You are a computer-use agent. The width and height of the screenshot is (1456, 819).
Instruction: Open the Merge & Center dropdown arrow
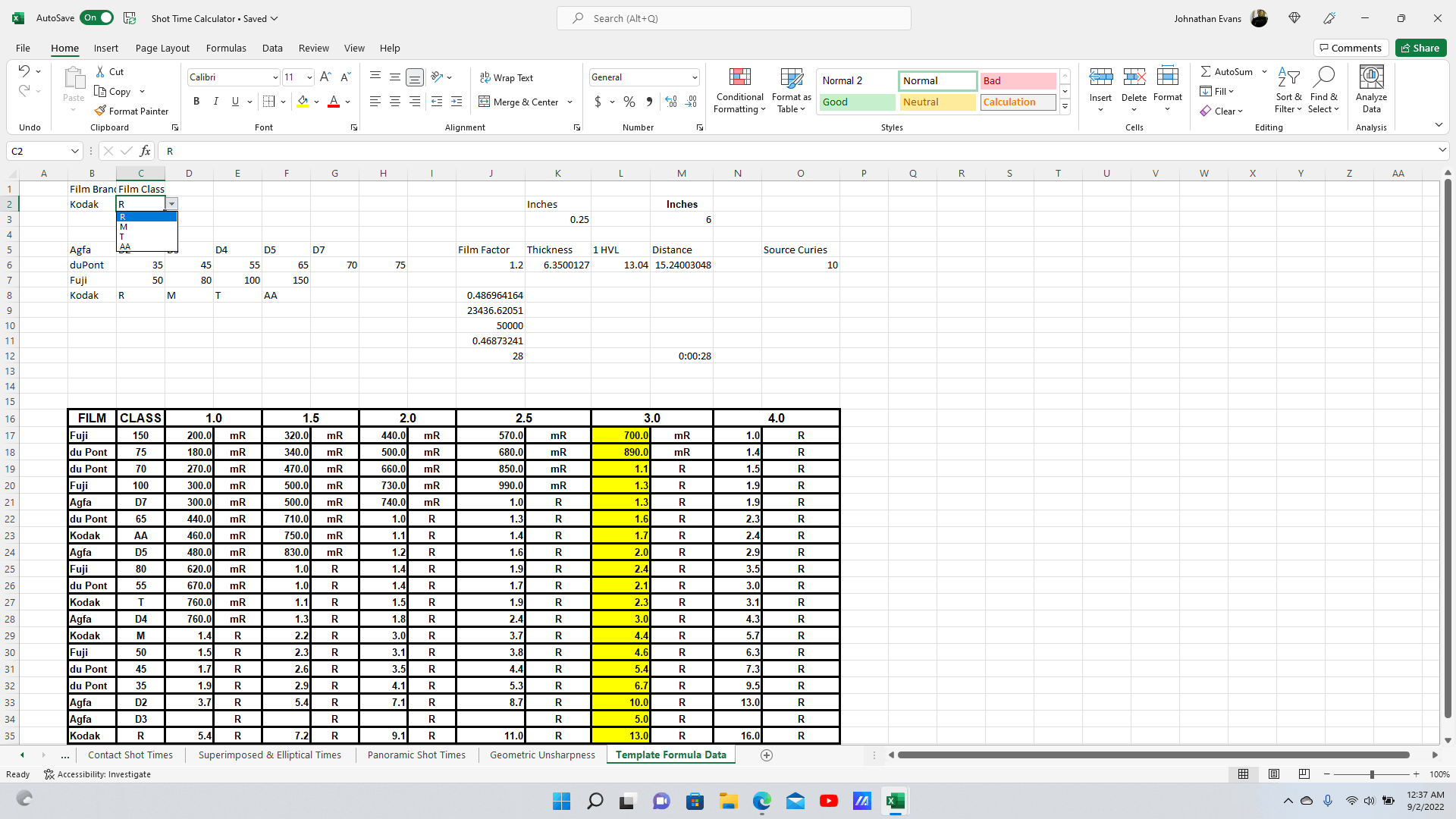[x=570, y=102]
